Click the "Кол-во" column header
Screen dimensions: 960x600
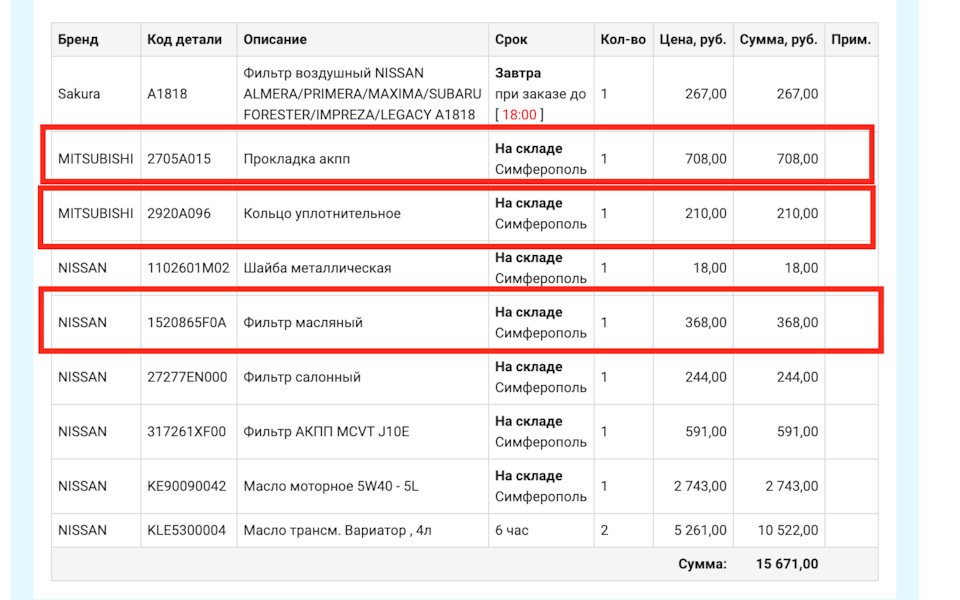pos(623,40)
